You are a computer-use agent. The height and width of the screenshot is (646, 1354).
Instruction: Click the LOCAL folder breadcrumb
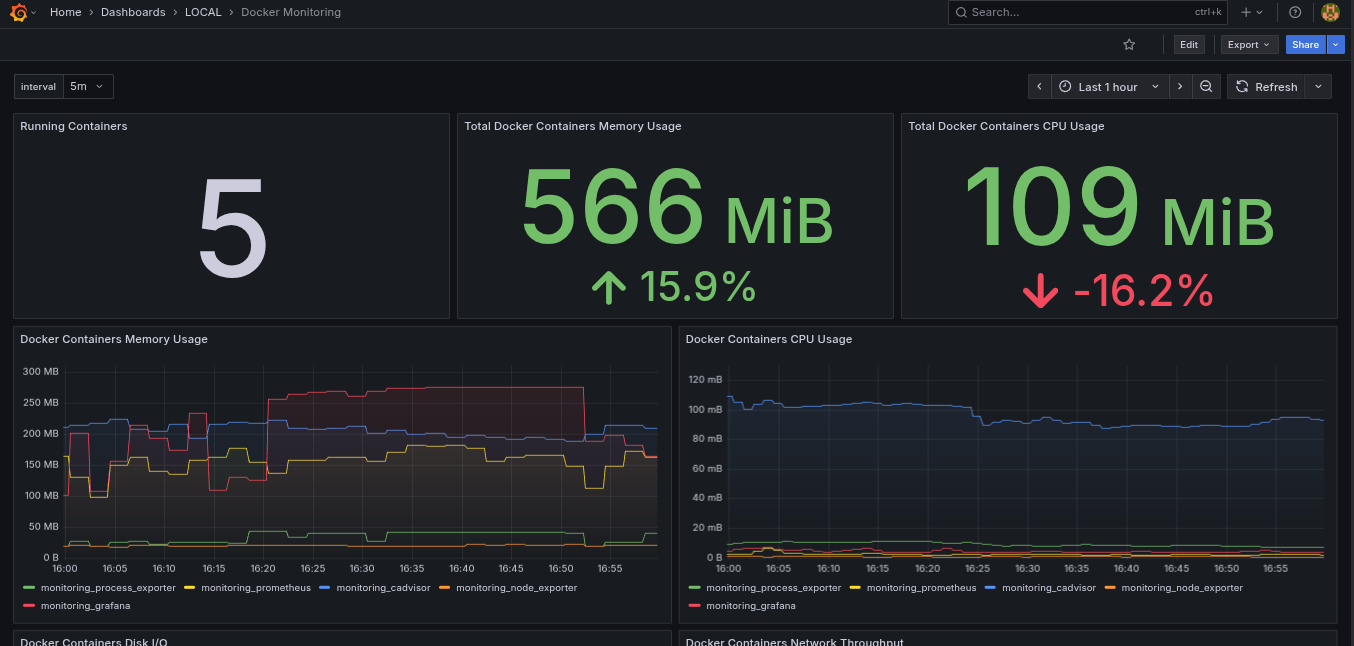[203, 12]
